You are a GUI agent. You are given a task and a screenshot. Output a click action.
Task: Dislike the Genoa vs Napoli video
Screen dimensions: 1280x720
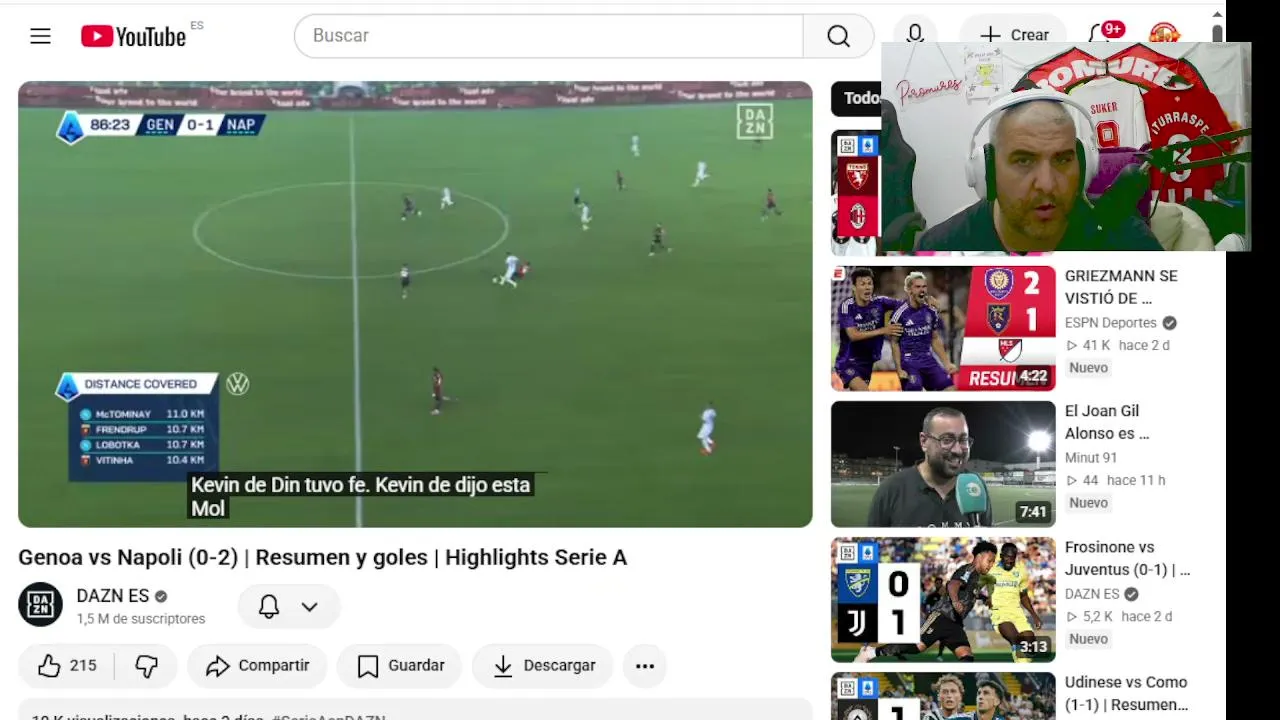146,666
